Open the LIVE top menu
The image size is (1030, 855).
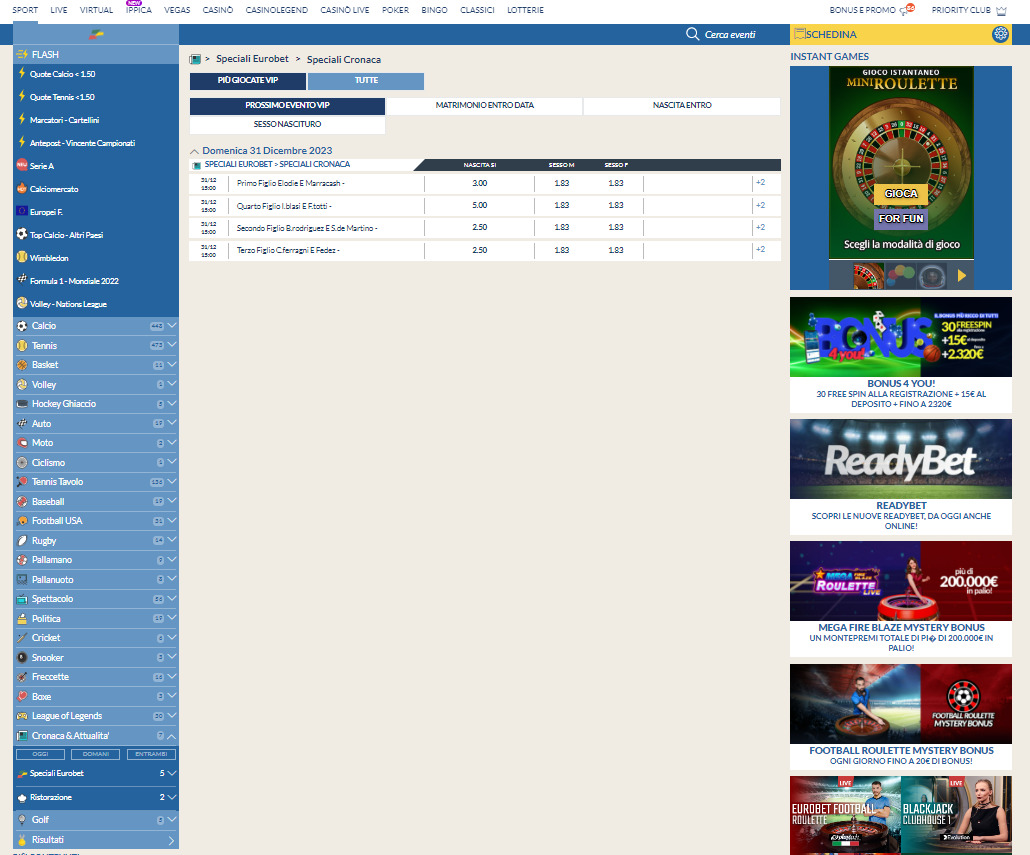pyautogui.click(x=58, y=10)
